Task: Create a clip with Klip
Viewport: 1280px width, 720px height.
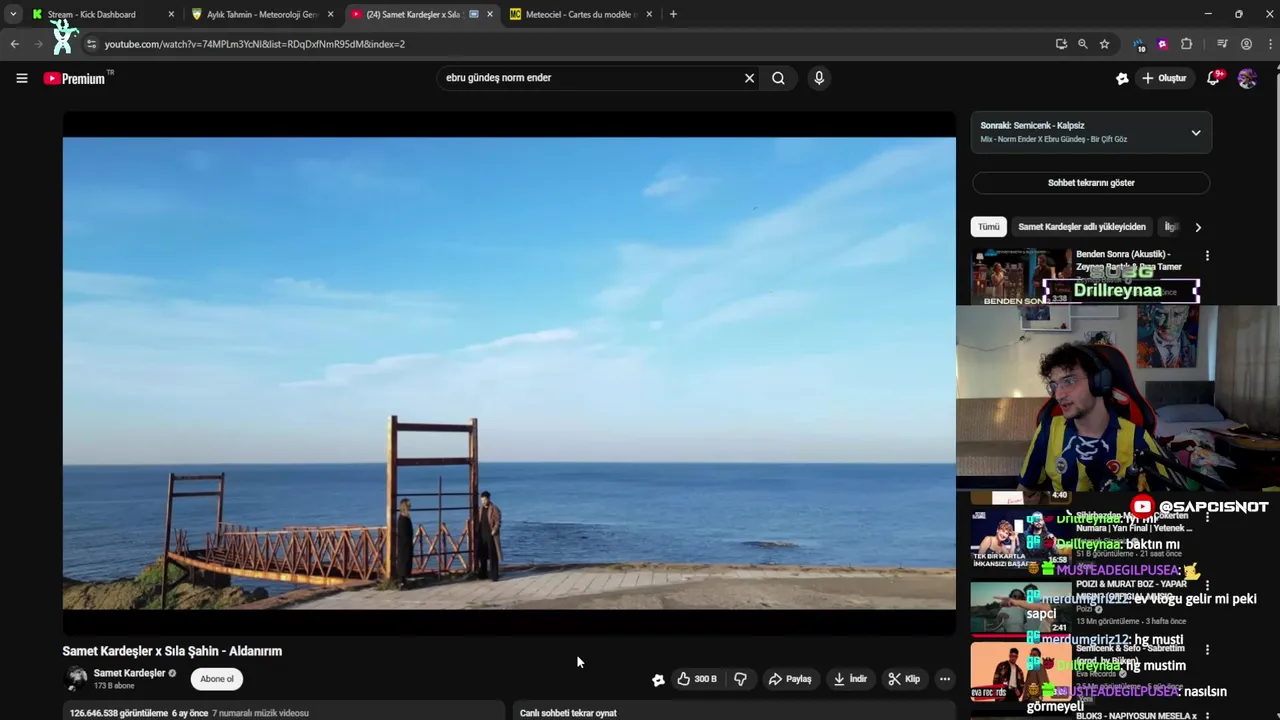Action: pos(904,679)
